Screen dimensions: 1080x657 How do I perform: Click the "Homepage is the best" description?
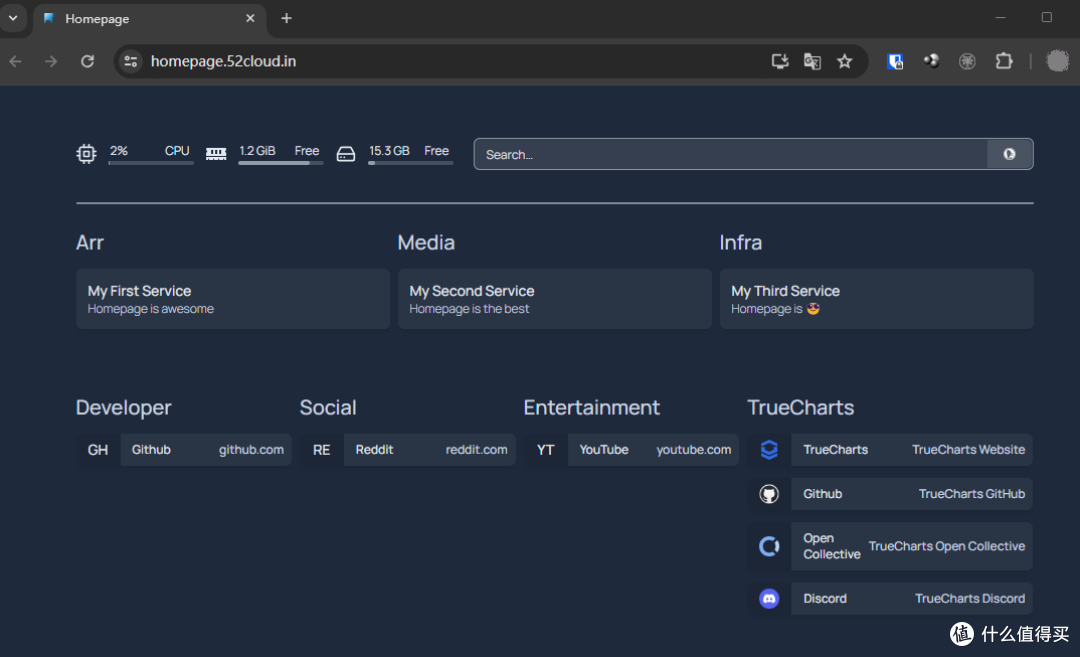click(469, 309)
